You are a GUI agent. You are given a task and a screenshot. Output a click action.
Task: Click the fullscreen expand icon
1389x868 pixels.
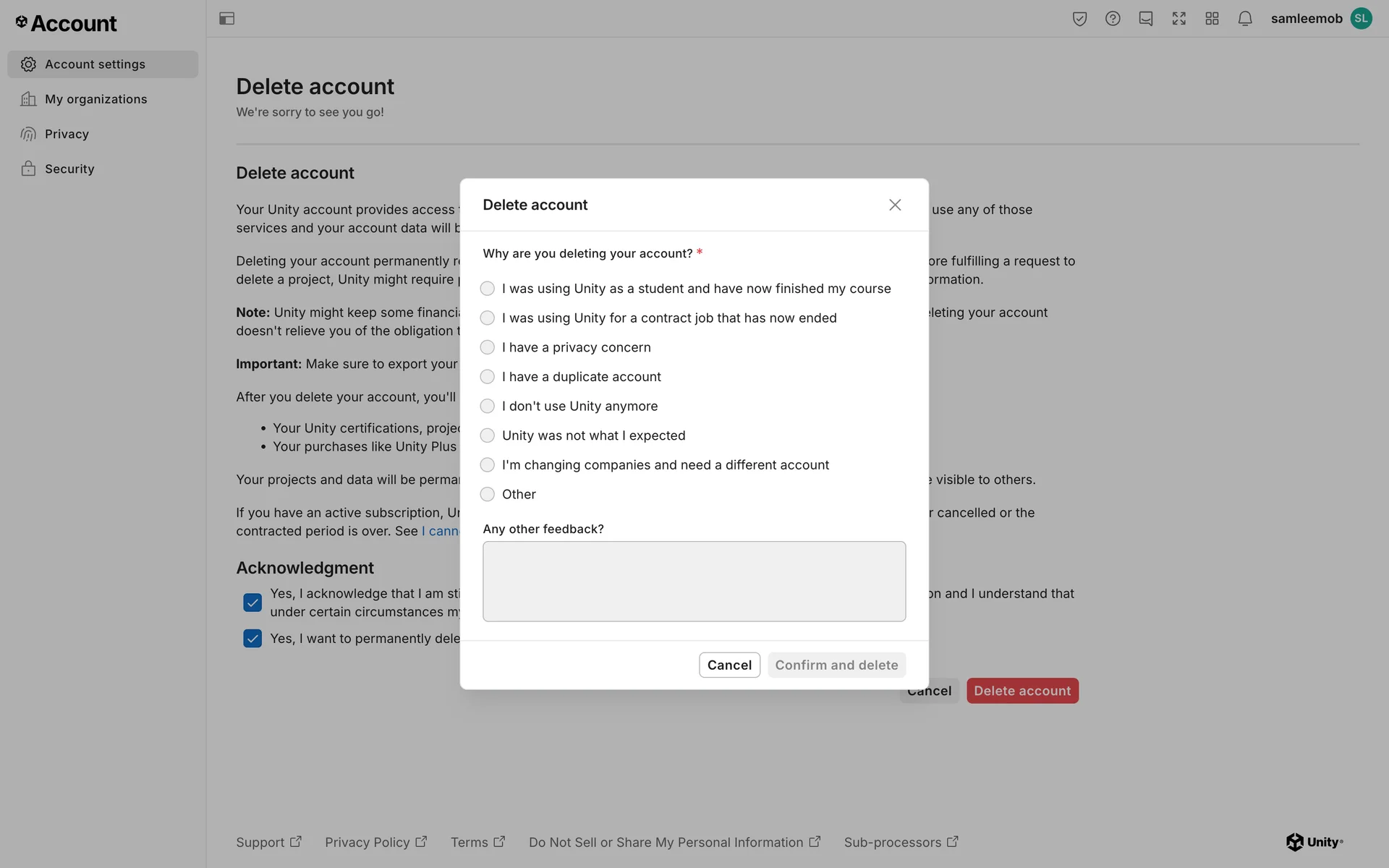pyautogui.click(x=1179, y=19)
